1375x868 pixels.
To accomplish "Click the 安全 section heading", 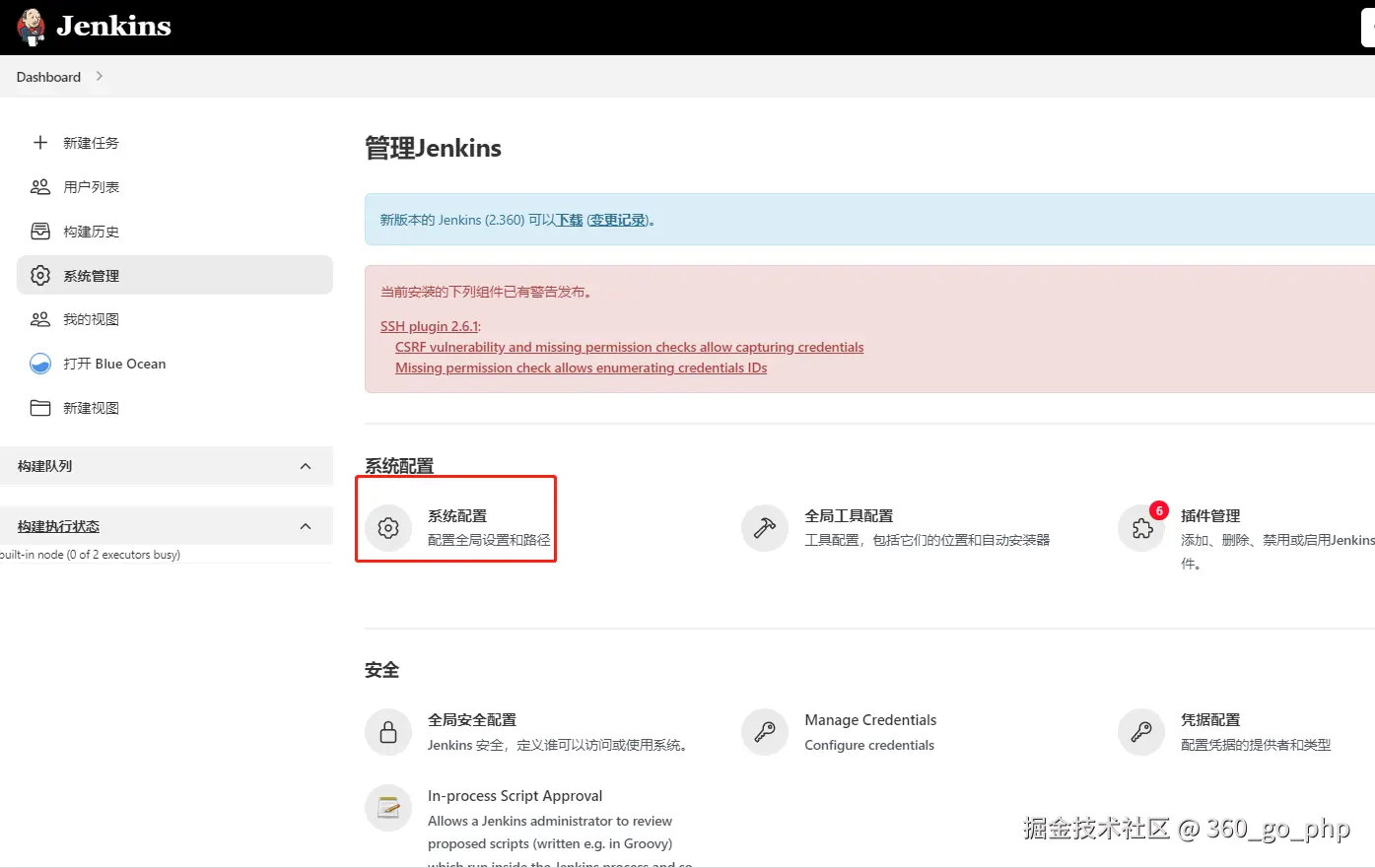I will pyautogui.click(x=381, y=670).
